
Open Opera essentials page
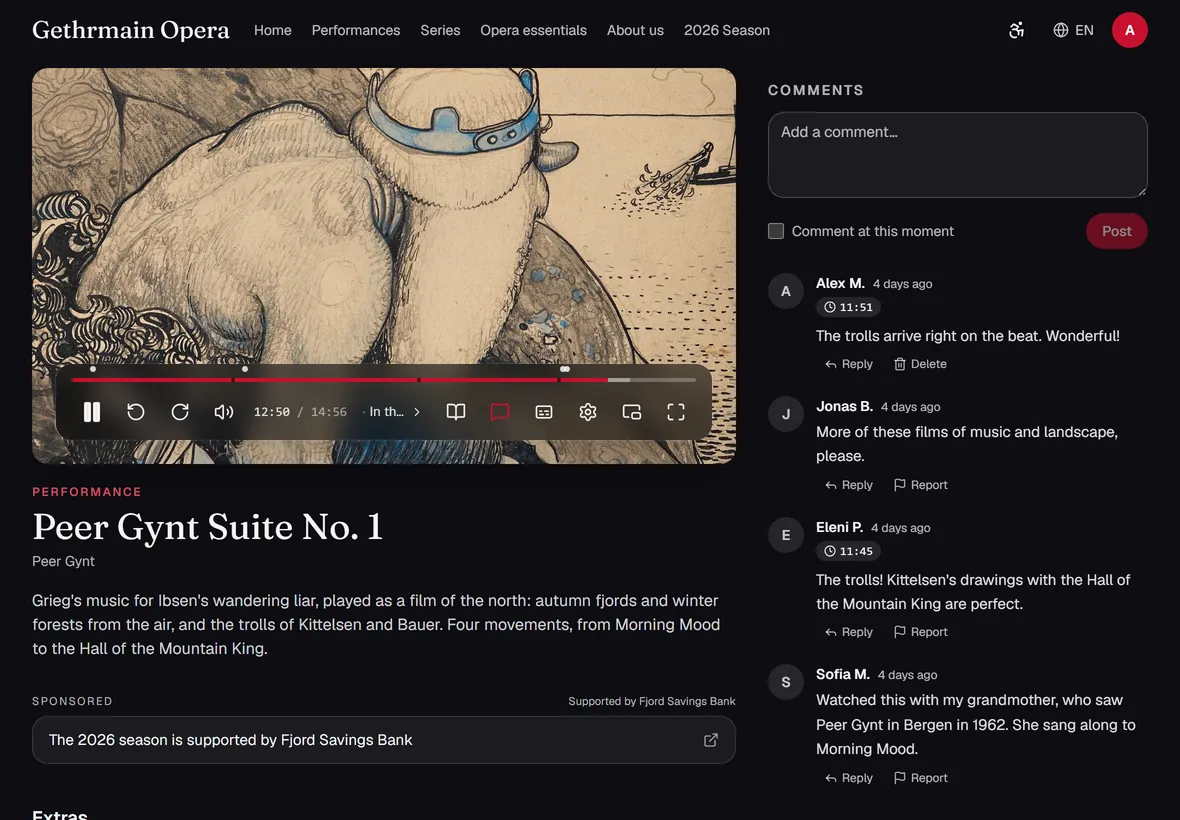pyautogui.click(x=534, y=30)
